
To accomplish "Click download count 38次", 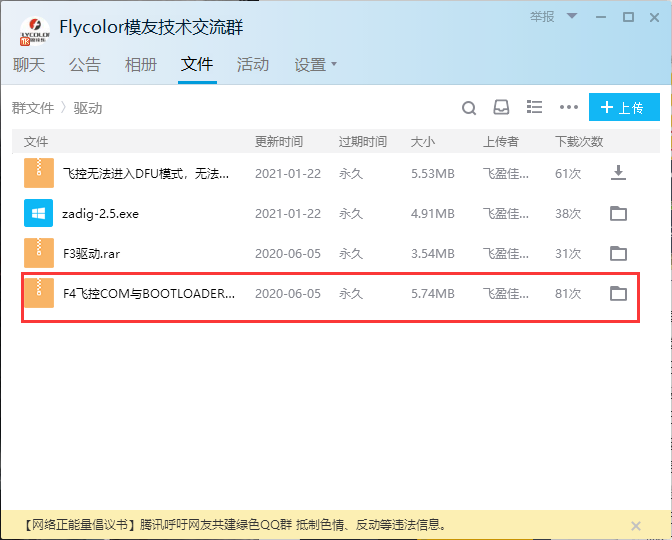I will [568, 213].
